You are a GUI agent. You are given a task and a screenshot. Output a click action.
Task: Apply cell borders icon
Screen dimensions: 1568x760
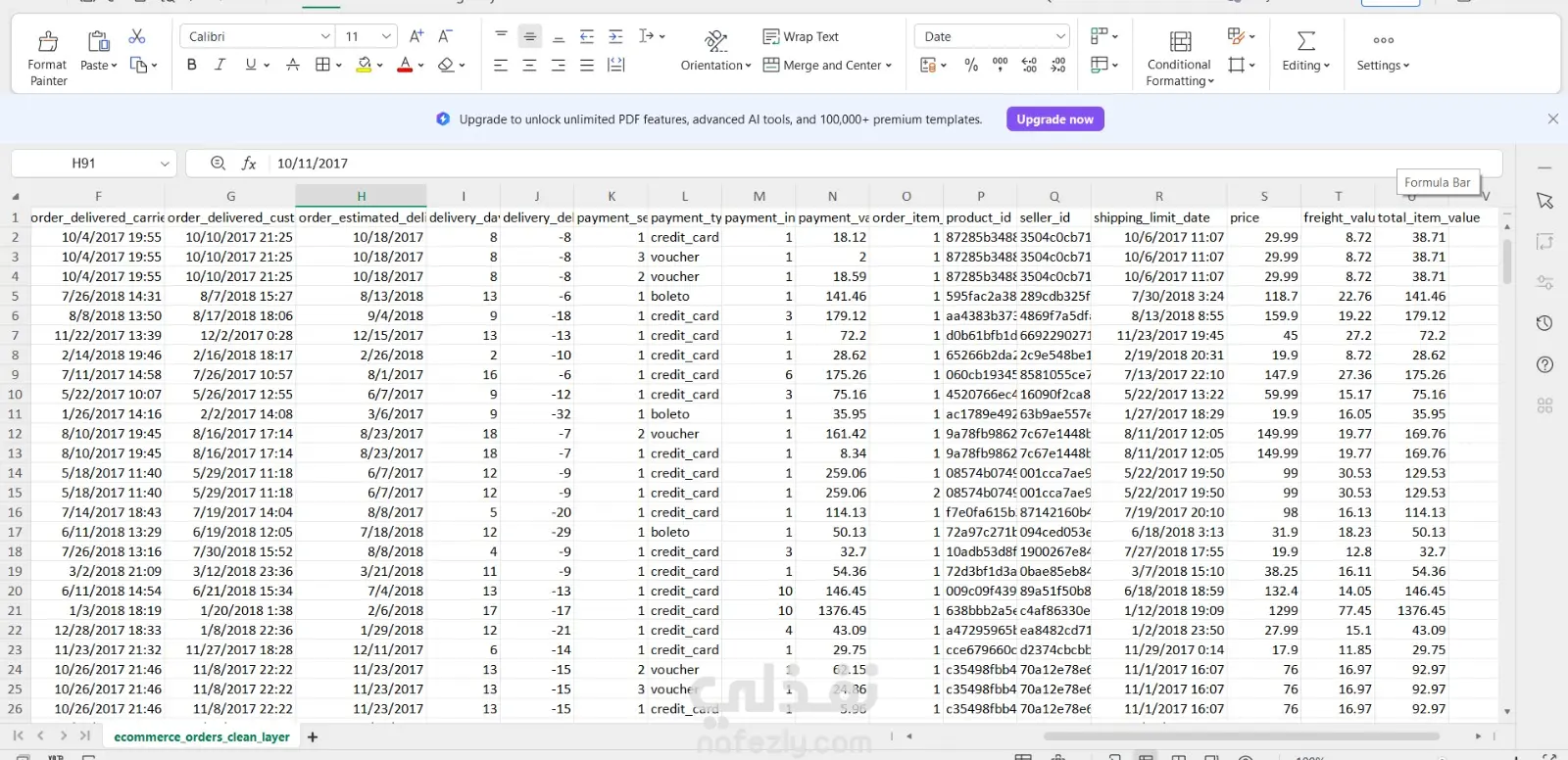pos(322,65)
